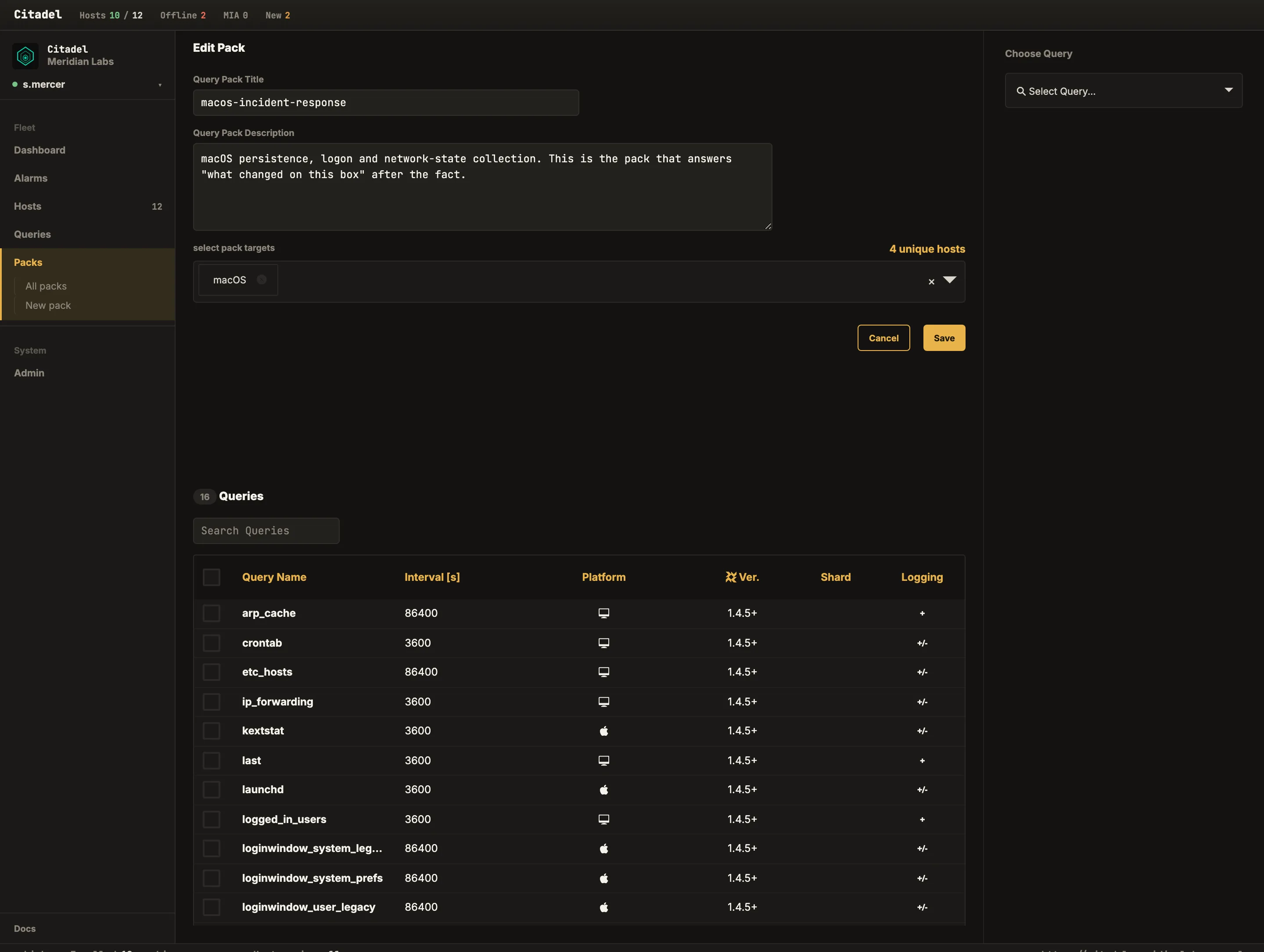Expand the pack targets dropdown arrow
The image size is (1264, 952).
[x=949, y=280]
